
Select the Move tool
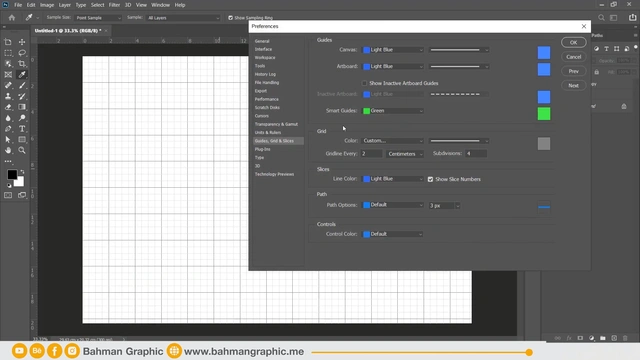click(x=22, y=42)
